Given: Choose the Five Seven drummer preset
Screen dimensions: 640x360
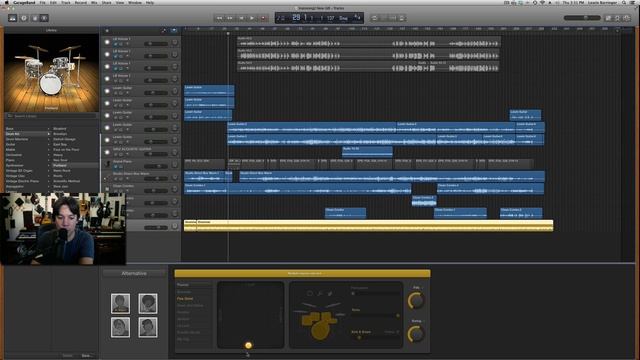Looking at the screenshot, I should click(x=185, y=299).
